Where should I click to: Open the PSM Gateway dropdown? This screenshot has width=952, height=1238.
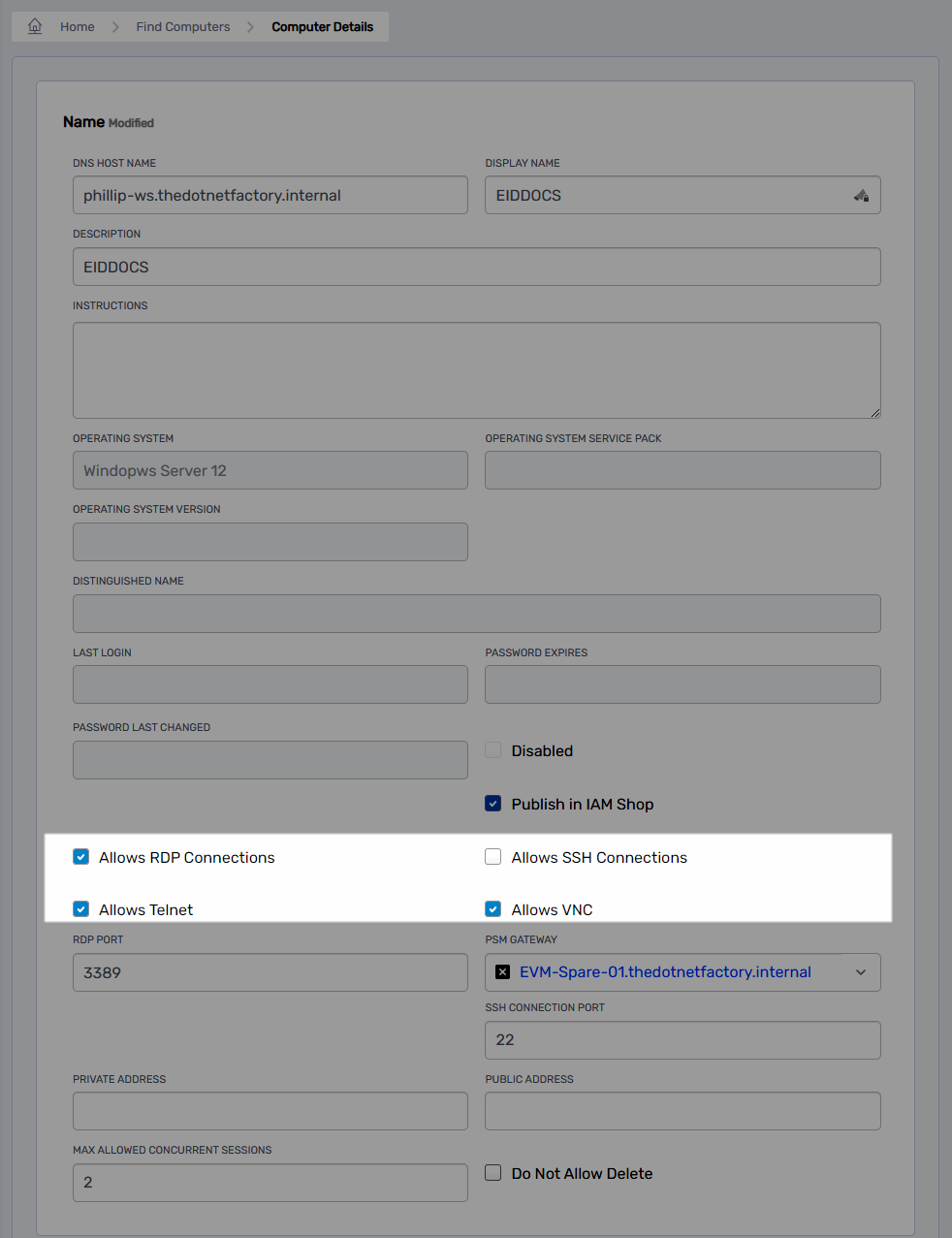861,971
